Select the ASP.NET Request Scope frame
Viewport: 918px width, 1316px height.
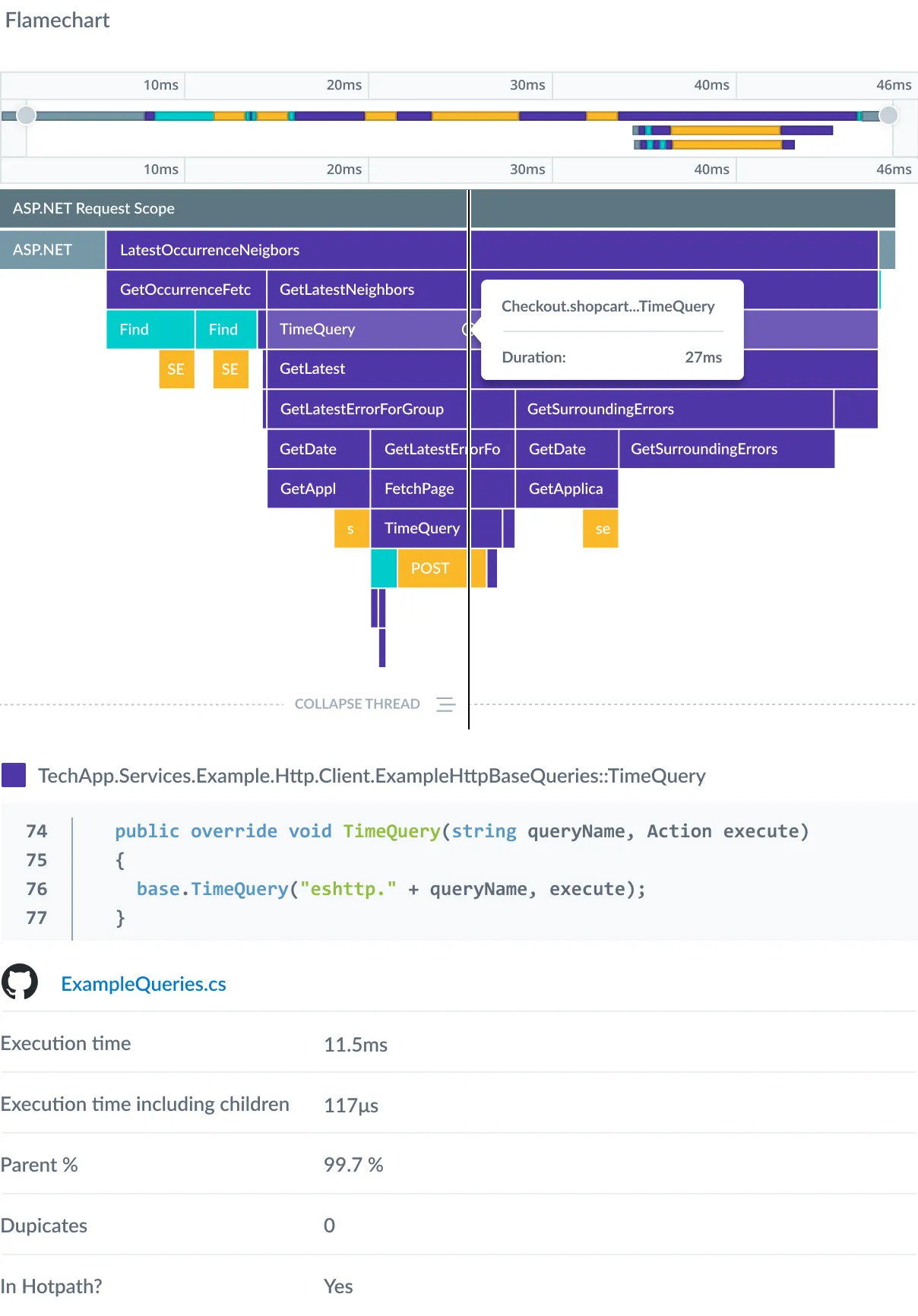click(228, 208)
